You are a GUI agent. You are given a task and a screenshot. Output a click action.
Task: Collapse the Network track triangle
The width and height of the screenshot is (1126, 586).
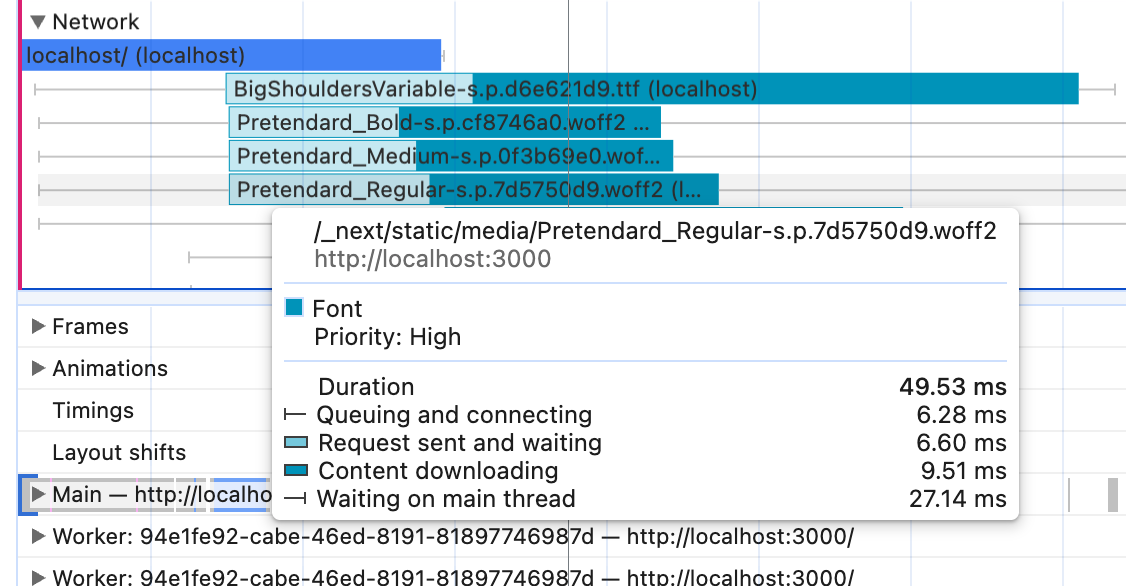coord(38,21)
